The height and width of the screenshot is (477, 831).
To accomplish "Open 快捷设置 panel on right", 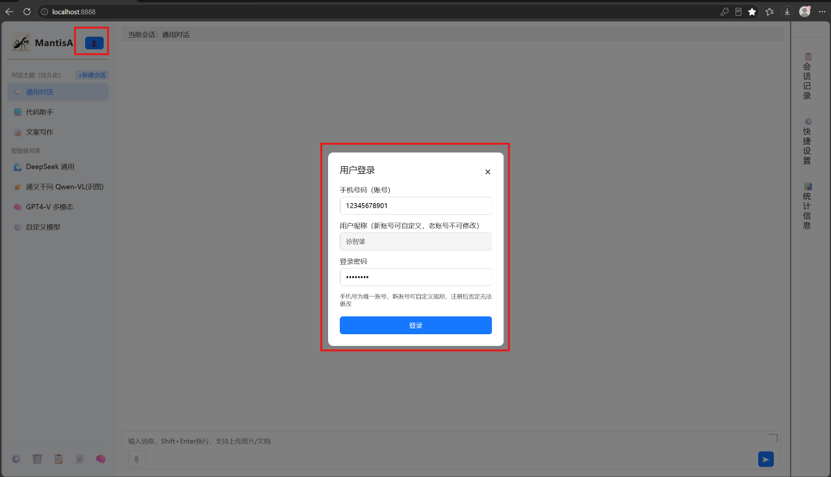I will tap(807, 142).
